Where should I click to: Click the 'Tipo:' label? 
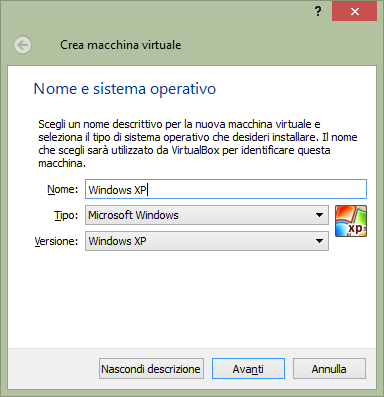pyautogui.click(x=66, y=215)
